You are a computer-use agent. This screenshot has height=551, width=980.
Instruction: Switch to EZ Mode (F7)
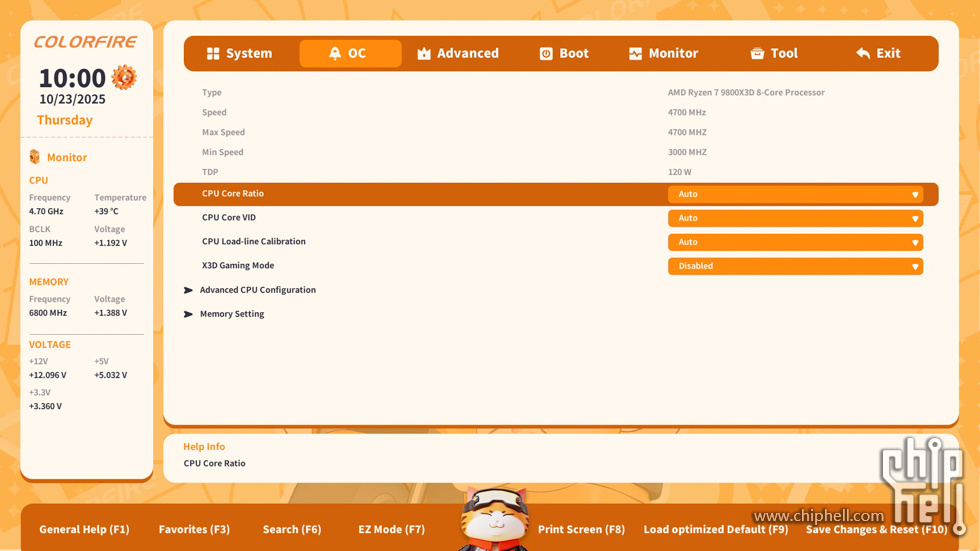[x=391, y=529]
